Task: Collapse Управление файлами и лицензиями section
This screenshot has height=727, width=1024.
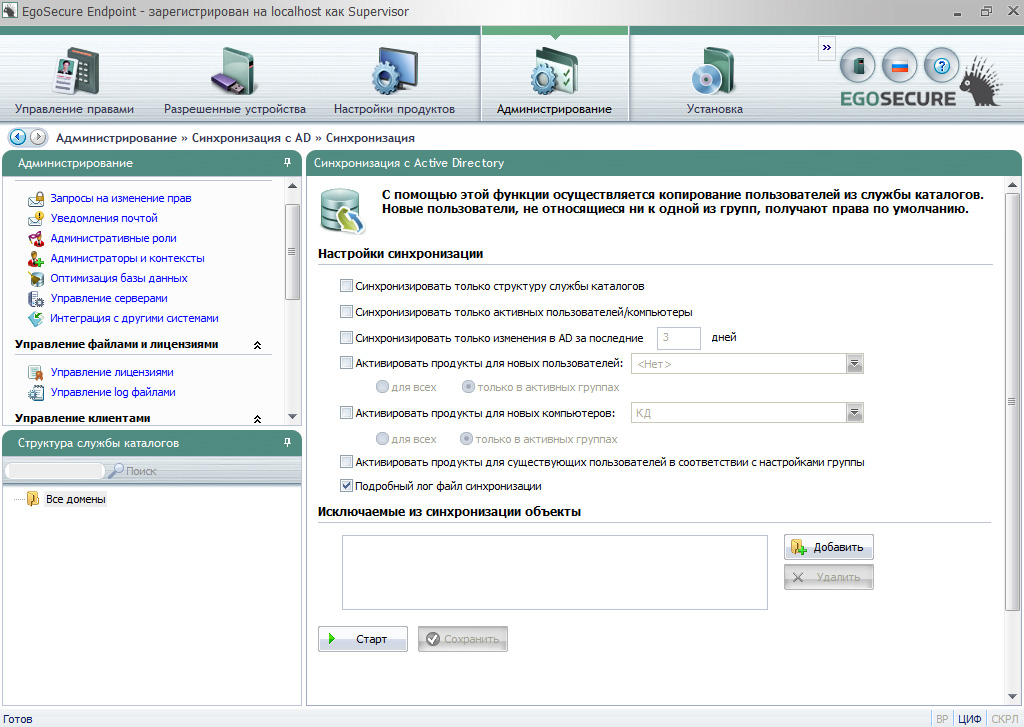Action: pyautogui.click(x=257, y=345)
